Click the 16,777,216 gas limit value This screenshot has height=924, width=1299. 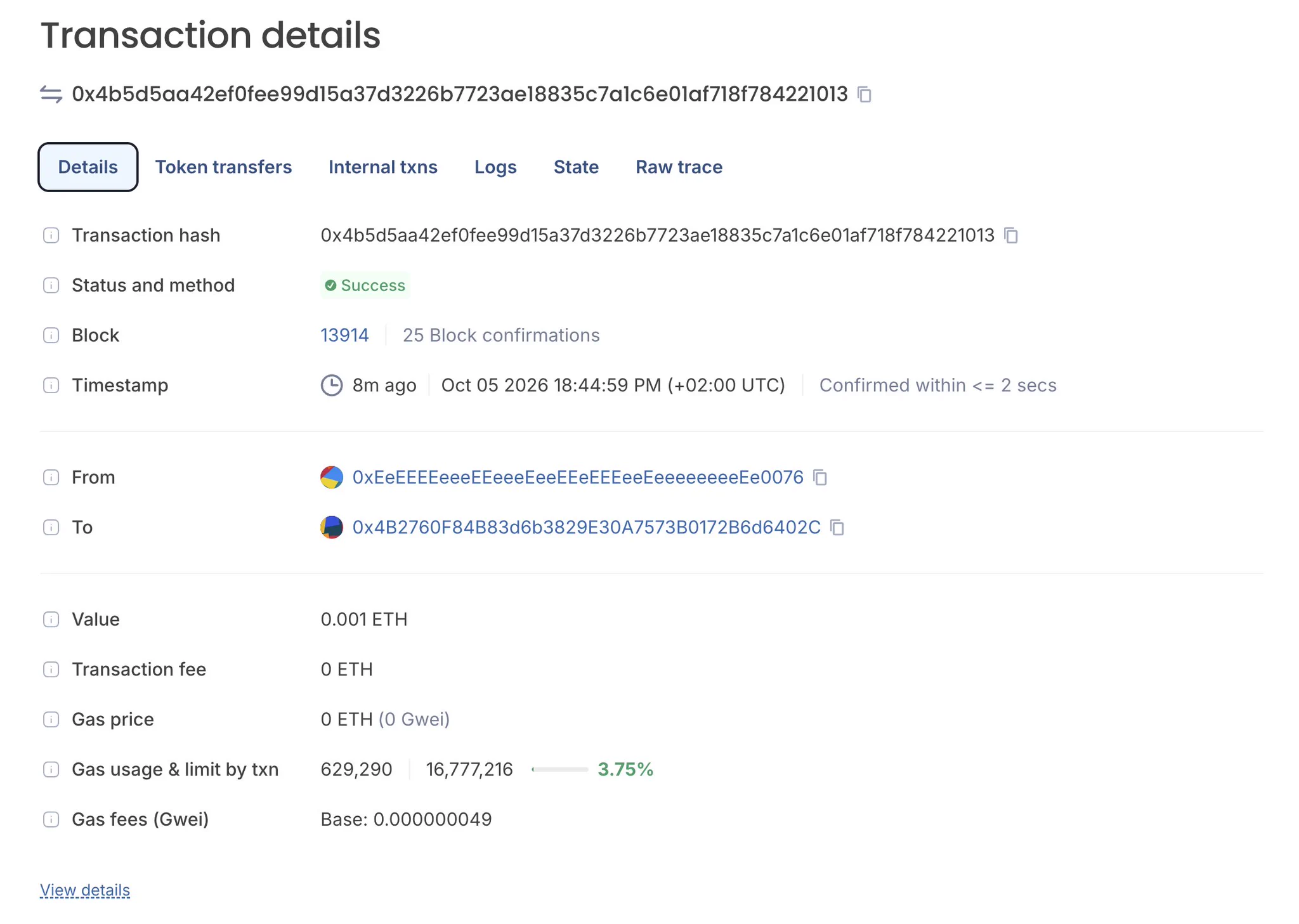(469, 769)
